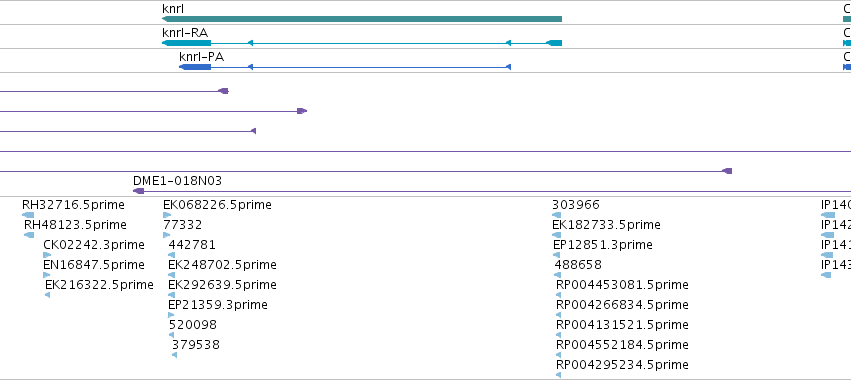Click the EK248702.5prime feature label

click(x=222, y=265)
